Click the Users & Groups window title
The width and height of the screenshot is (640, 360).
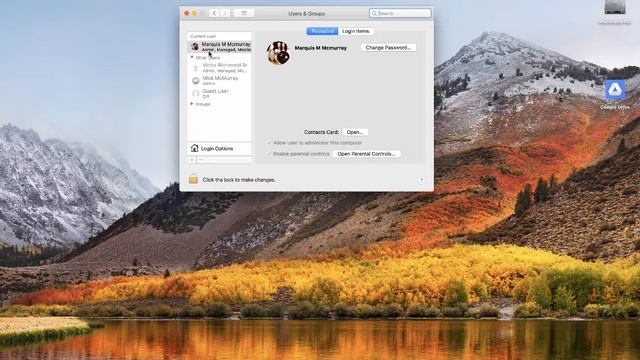(306, 13)
